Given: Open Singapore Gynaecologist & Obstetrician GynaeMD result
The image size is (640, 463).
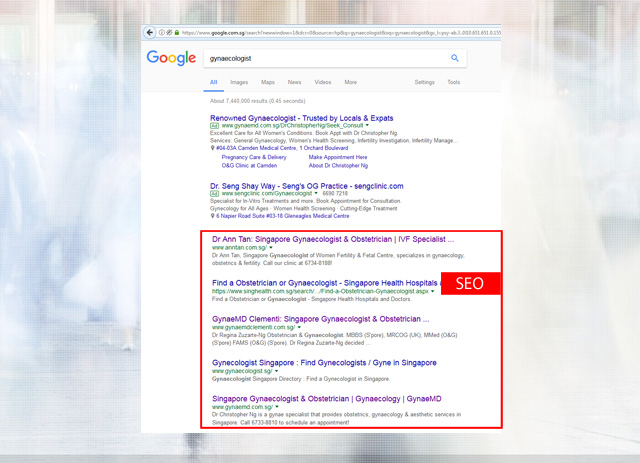Looking at the screenshot, I should click(x=327, y=399).
